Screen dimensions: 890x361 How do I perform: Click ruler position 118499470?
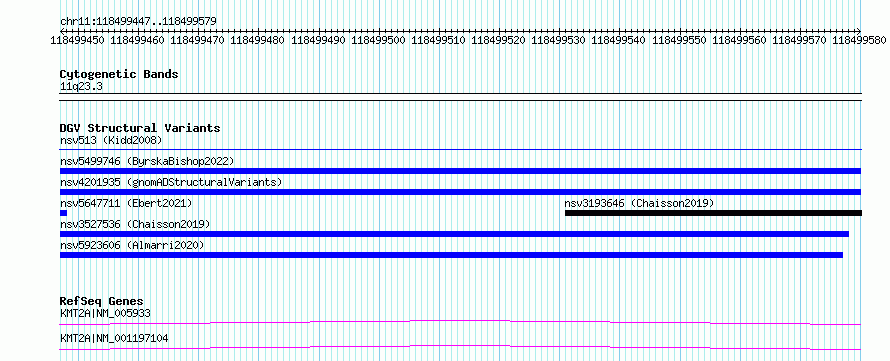tap(198, 40)
